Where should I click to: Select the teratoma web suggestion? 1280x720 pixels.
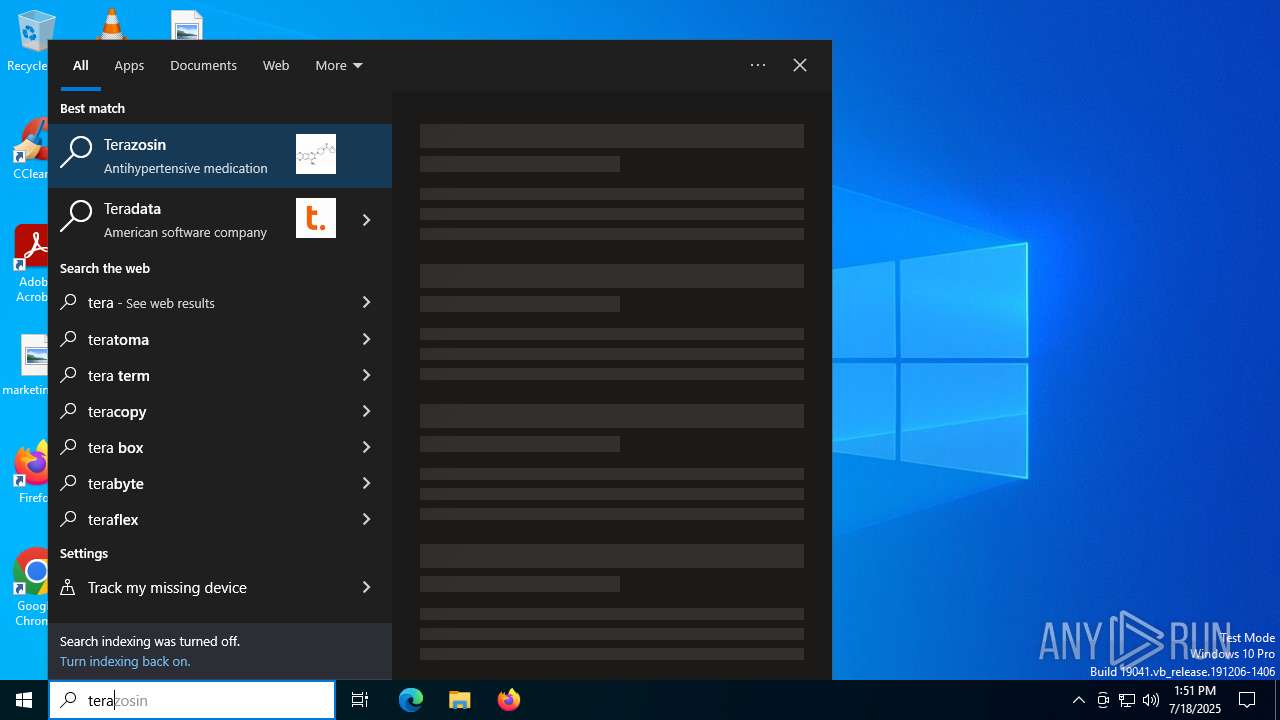click(x=194, y=339)
